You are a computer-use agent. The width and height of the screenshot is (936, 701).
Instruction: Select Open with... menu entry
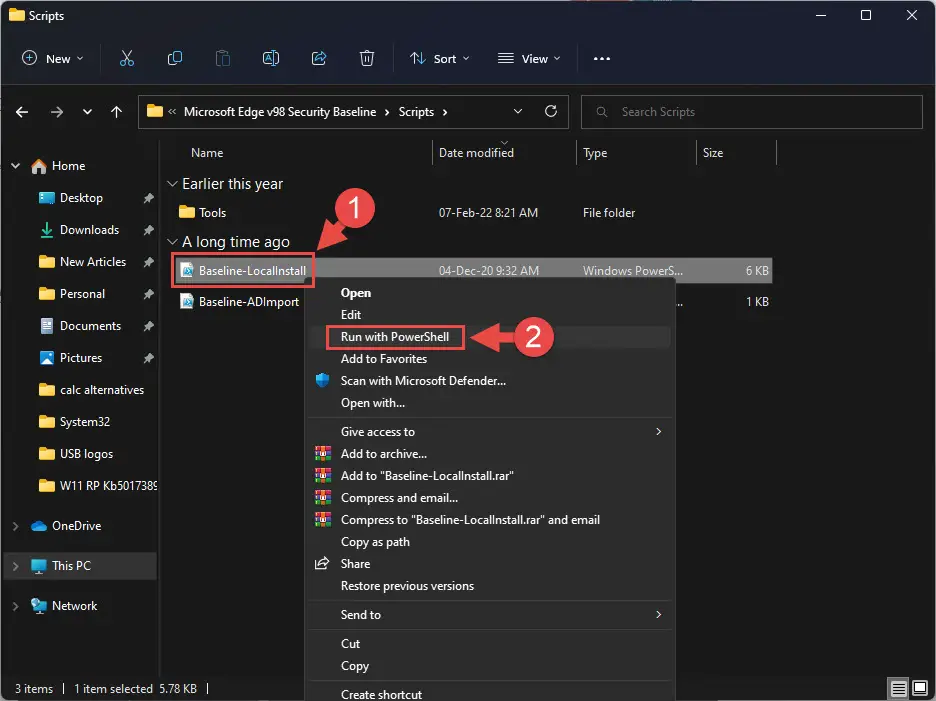[489, 403]
